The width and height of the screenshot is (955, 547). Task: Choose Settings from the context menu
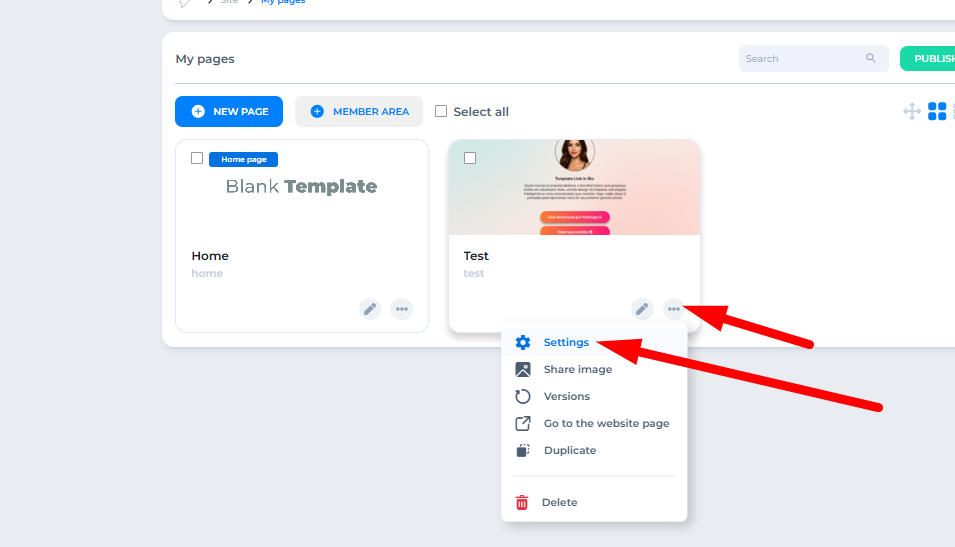(566, 342)
